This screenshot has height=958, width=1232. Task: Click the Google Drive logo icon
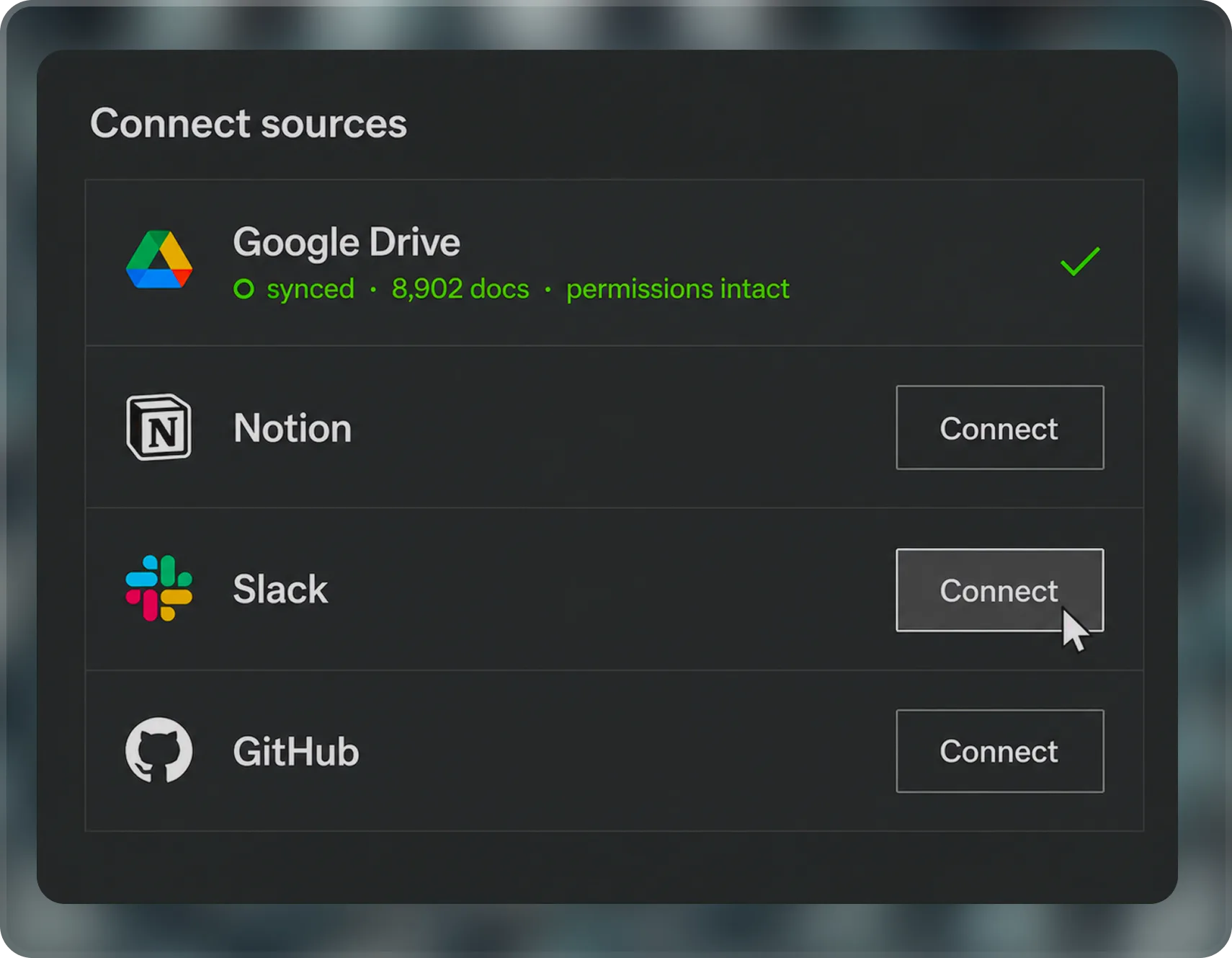coord(159,260)
